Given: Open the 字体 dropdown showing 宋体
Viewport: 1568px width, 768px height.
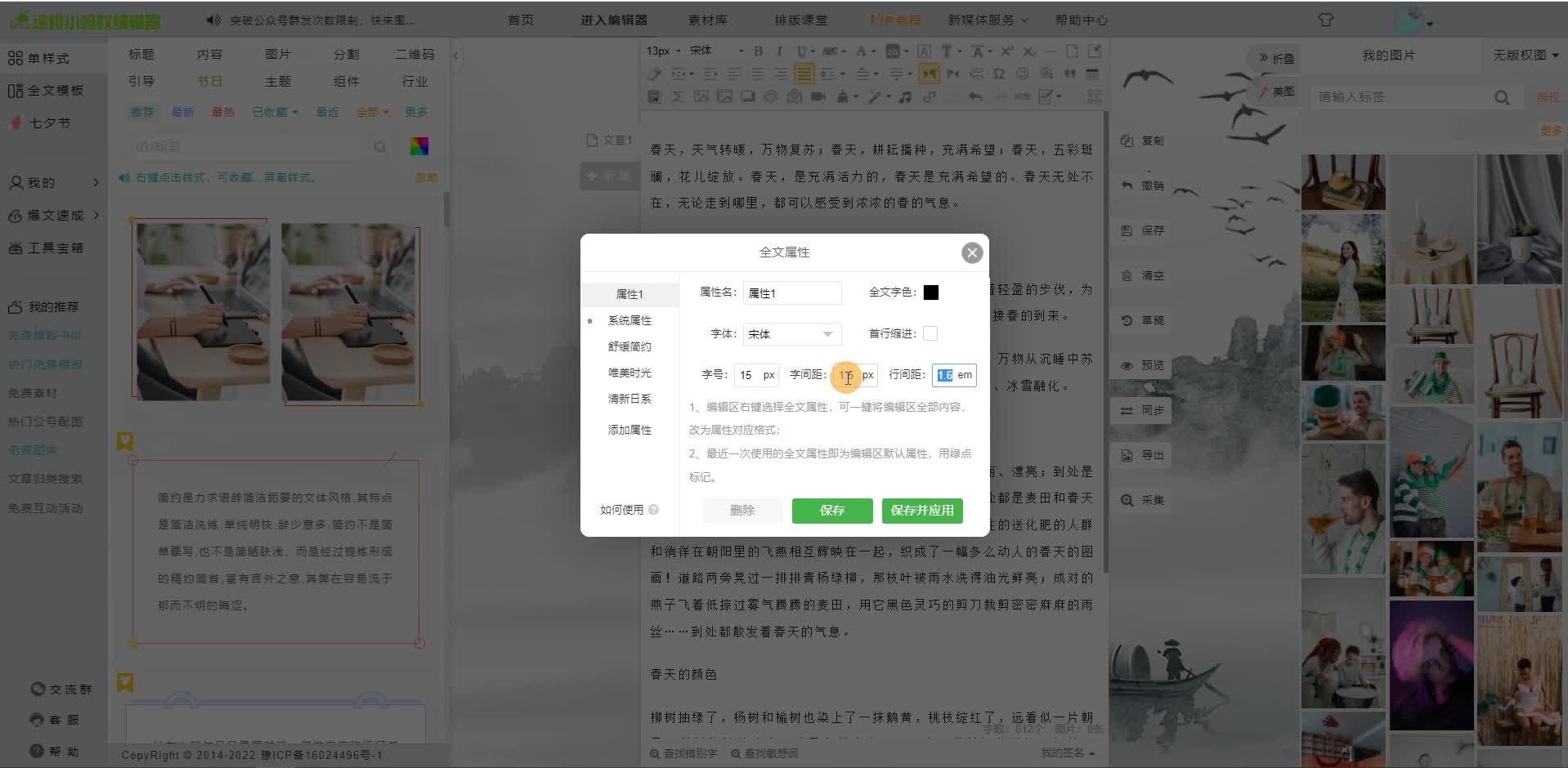Looking at the screenshot, I should pos(791,334).
